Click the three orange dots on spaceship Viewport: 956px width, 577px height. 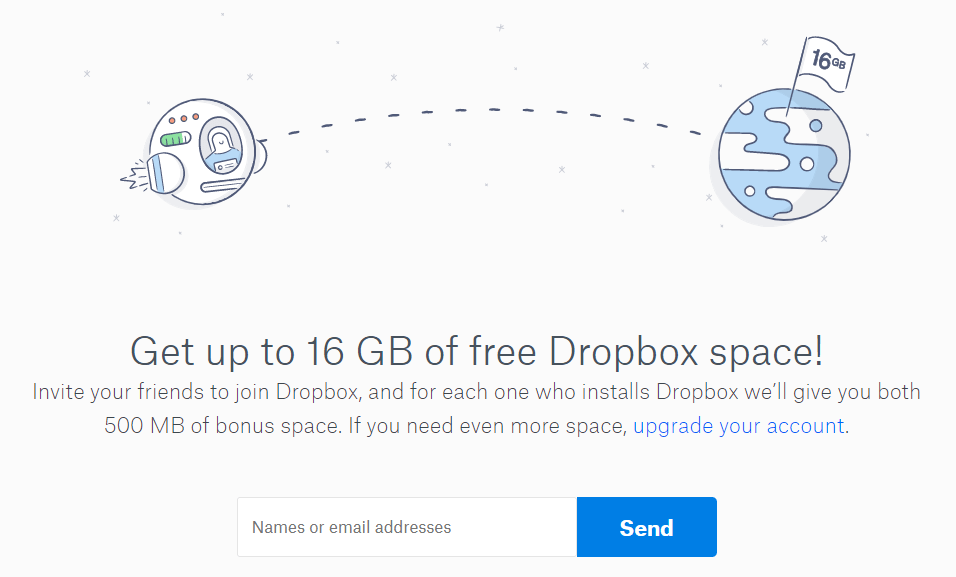tap(184, 118)
